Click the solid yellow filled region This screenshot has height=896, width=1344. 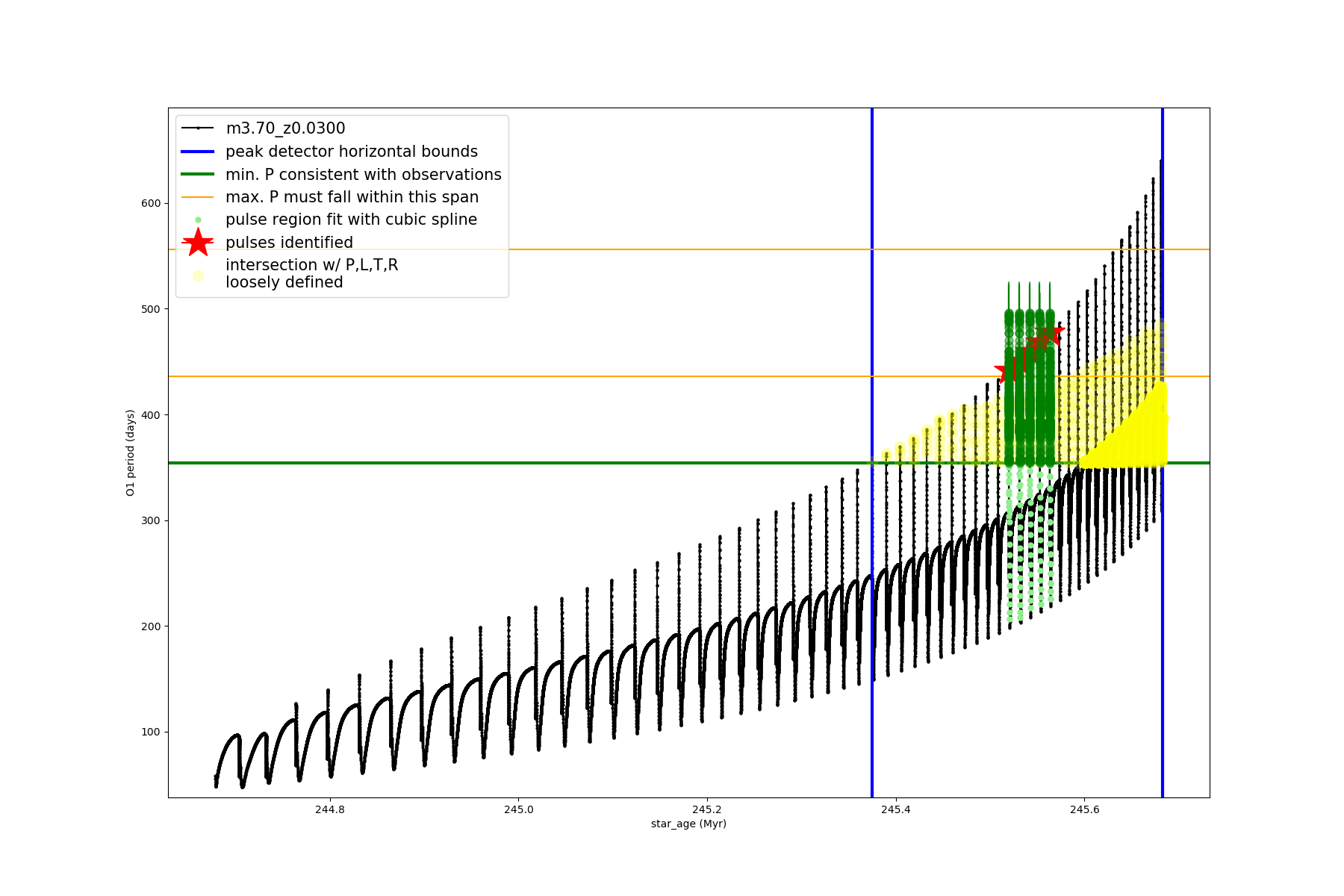coord(1135,441)
